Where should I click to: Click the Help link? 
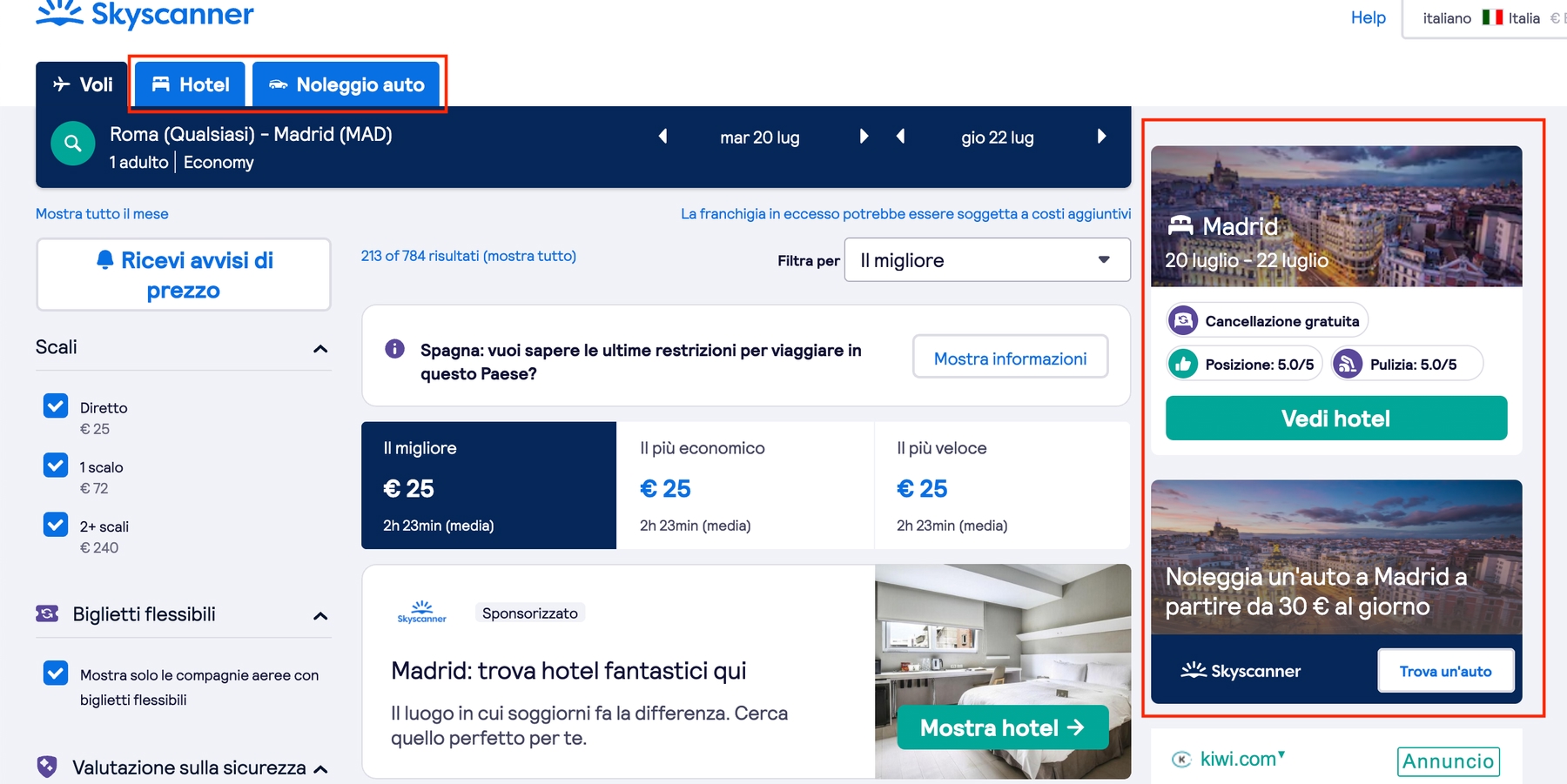pos(1368,17)
